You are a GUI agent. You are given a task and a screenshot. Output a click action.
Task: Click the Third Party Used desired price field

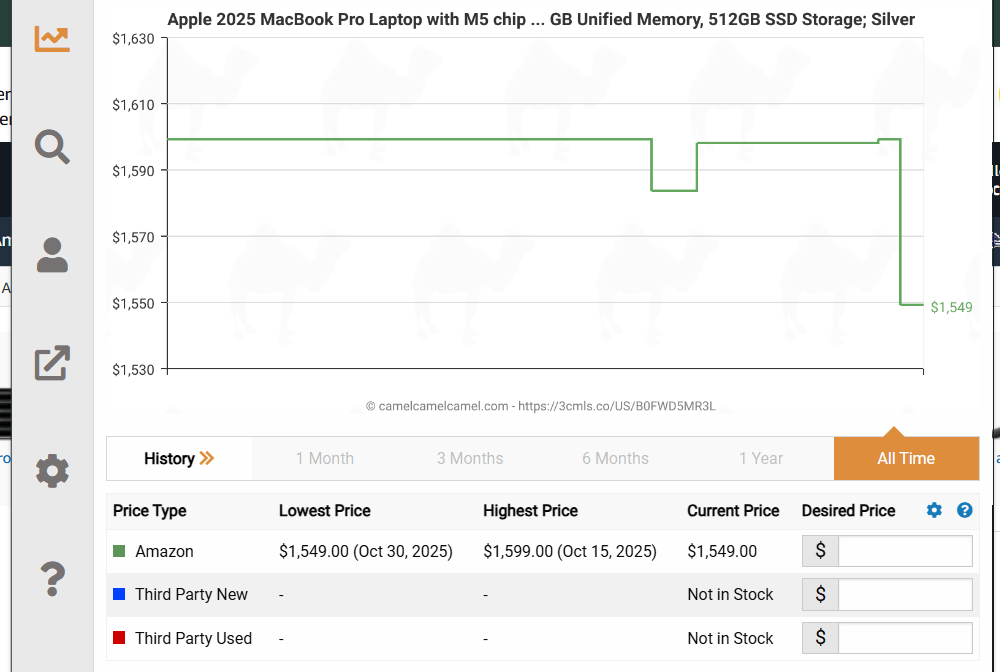coord(904,638)
